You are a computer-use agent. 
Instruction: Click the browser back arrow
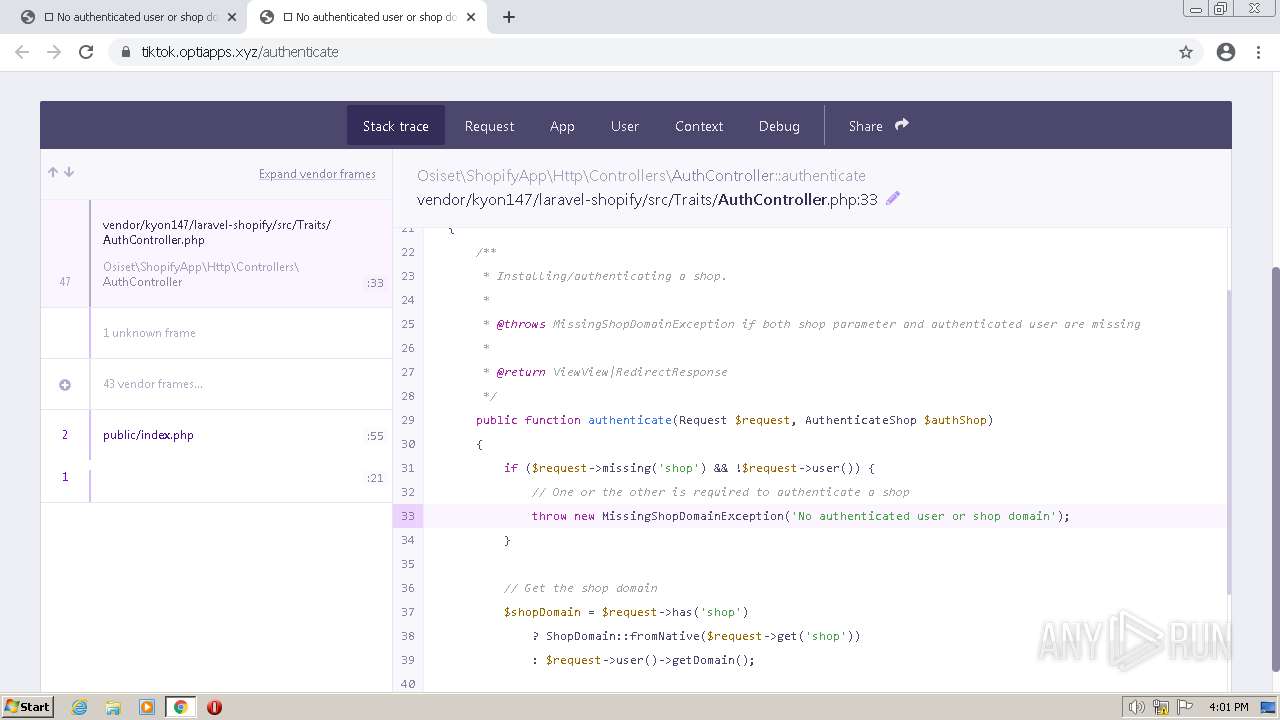point(22,52)
